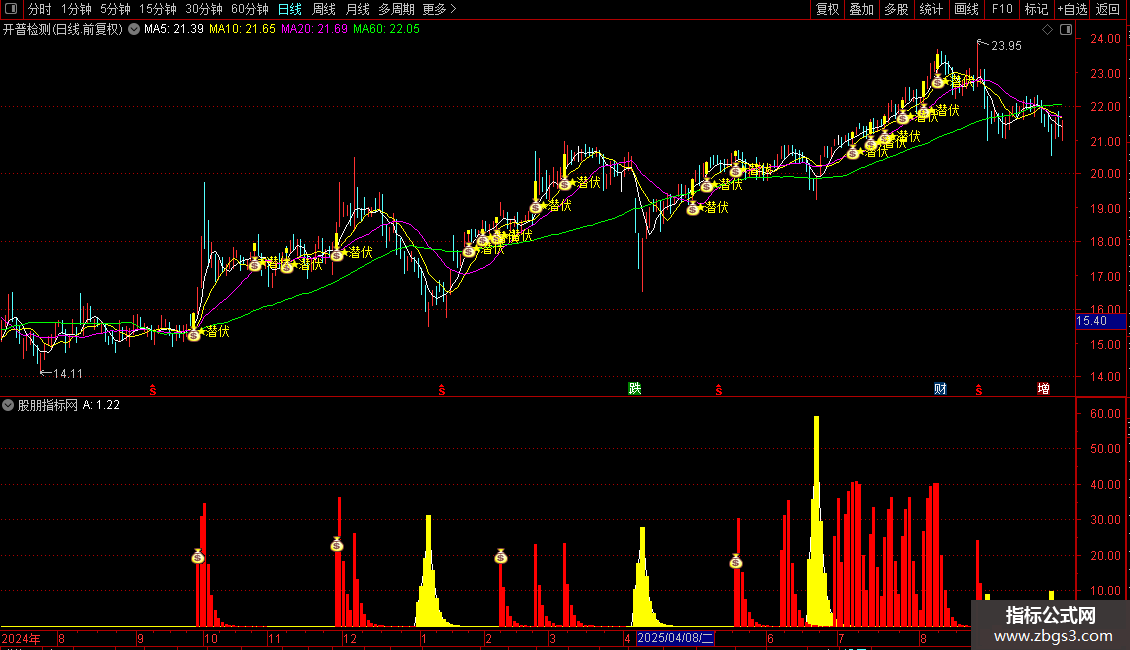Click the 15.40 price label on the axis
The image size is (1130, 650).
pyautogui.click(x=1100, y=321)
